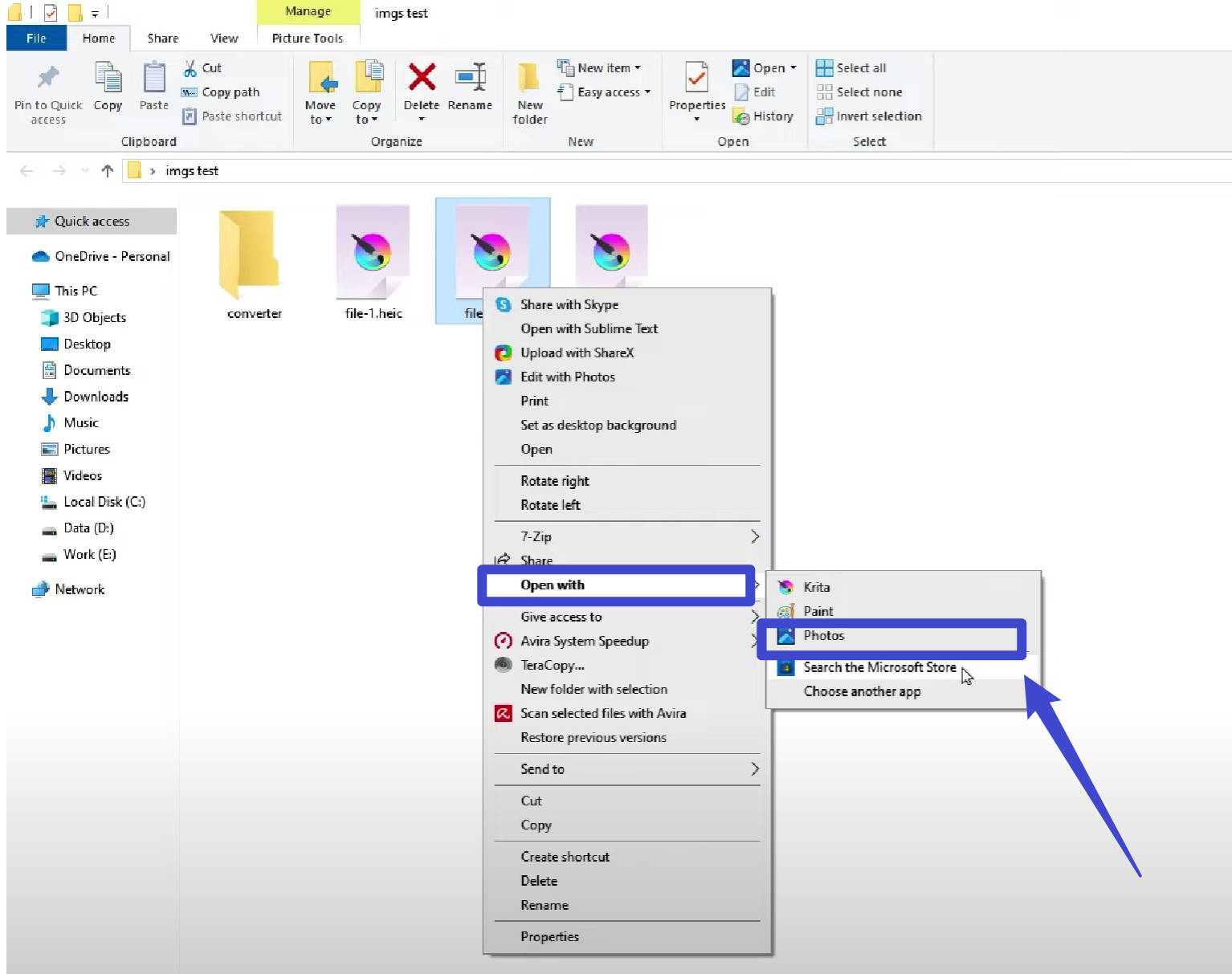Choose Upload with ShareX entry
1232x974 pixels.
pyautogui.click(x=627, y=353)
